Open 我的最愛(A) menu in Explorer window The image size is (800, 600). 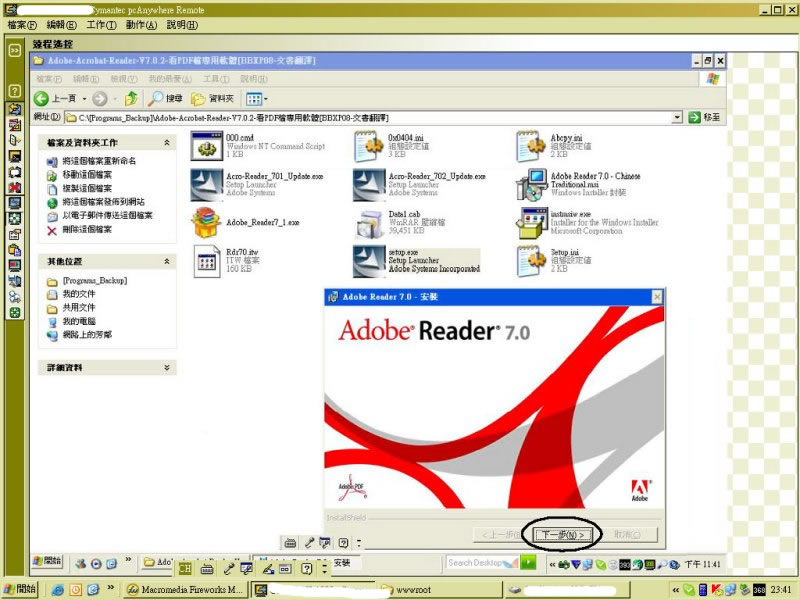pos(170,79)
